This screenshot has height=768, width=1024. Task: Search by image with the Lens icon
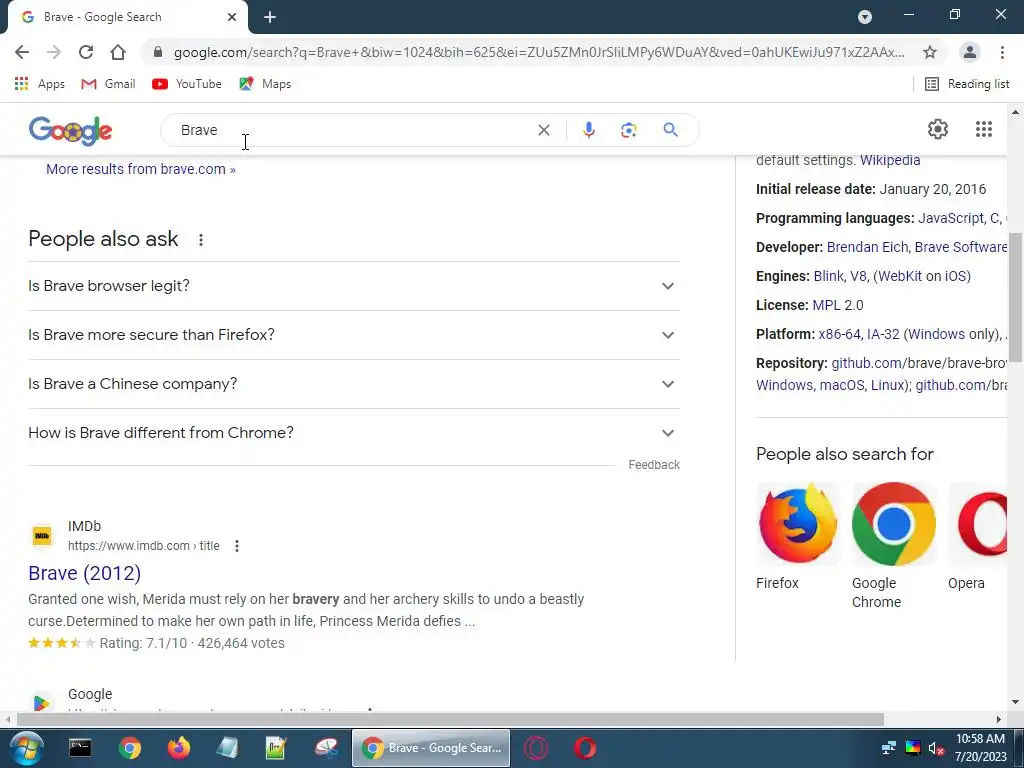click(x=628, y=130)
